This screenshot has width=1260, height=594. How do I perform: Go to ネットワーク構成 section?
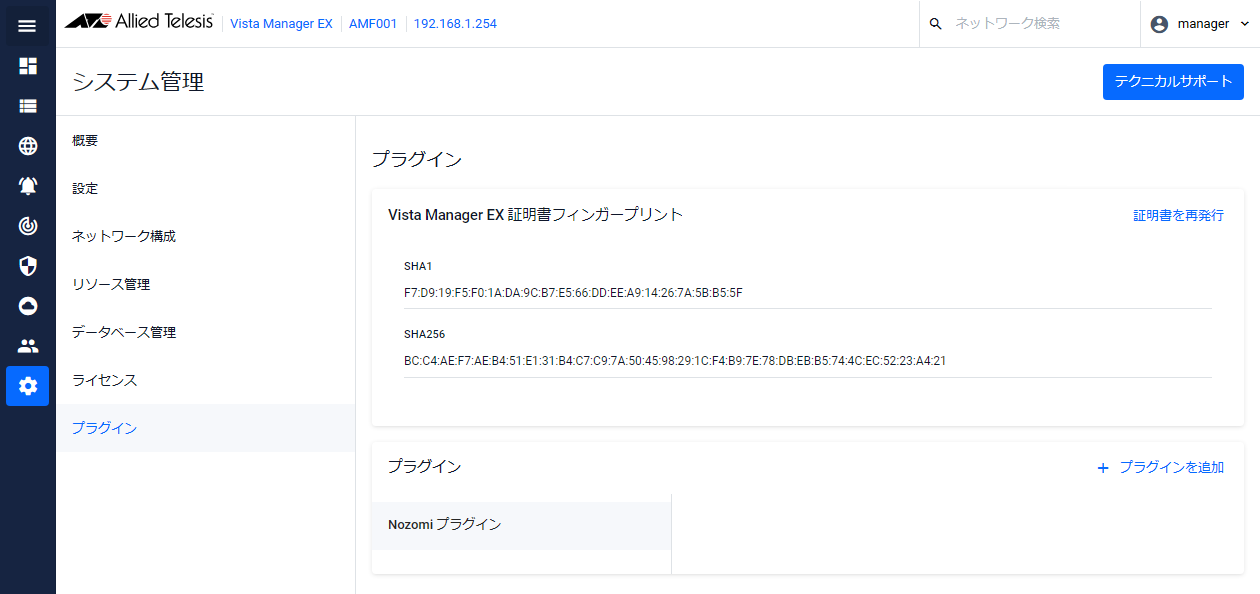click(x=124, y=237)
